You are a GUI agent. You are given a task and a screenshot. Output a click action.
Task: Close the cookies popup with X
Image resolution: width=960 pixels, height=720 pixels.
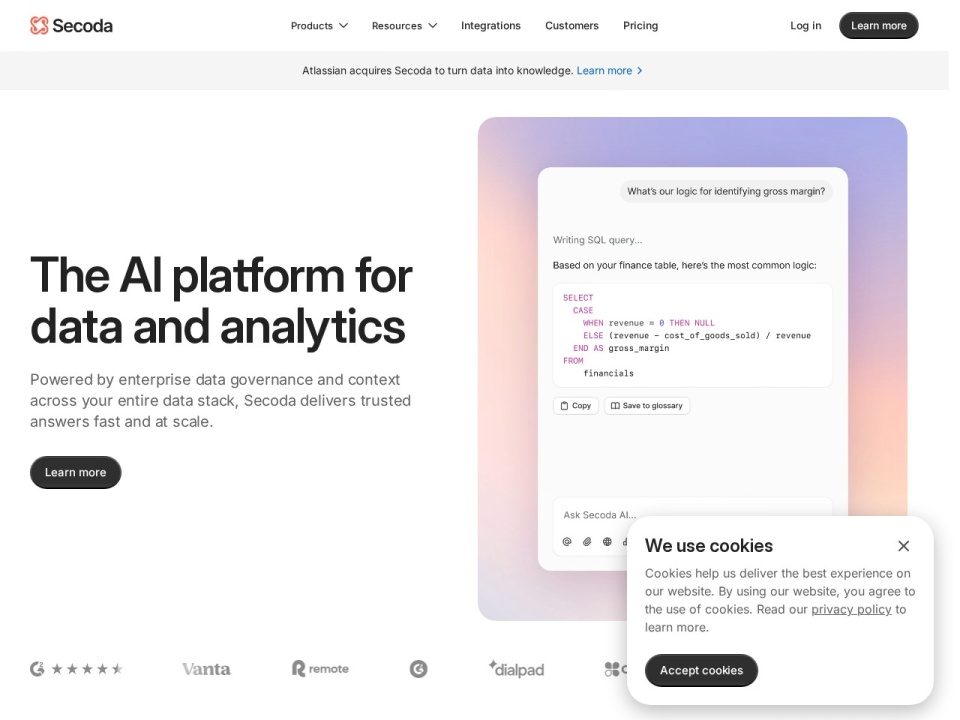tap(903, 546)
